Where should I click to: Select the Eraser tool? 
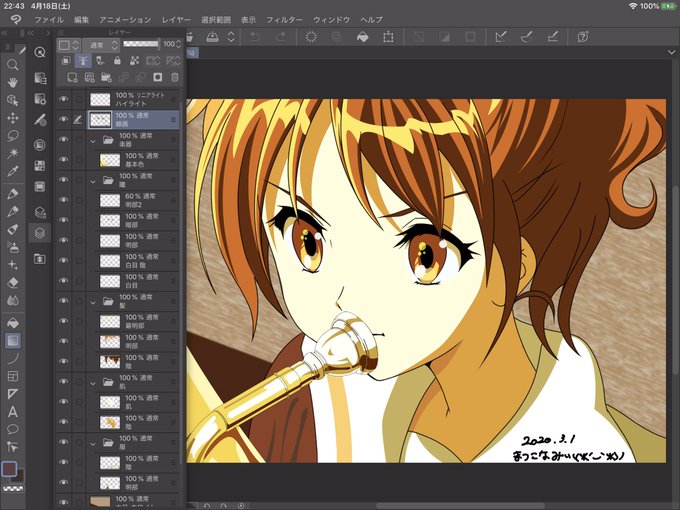[13, 282]
